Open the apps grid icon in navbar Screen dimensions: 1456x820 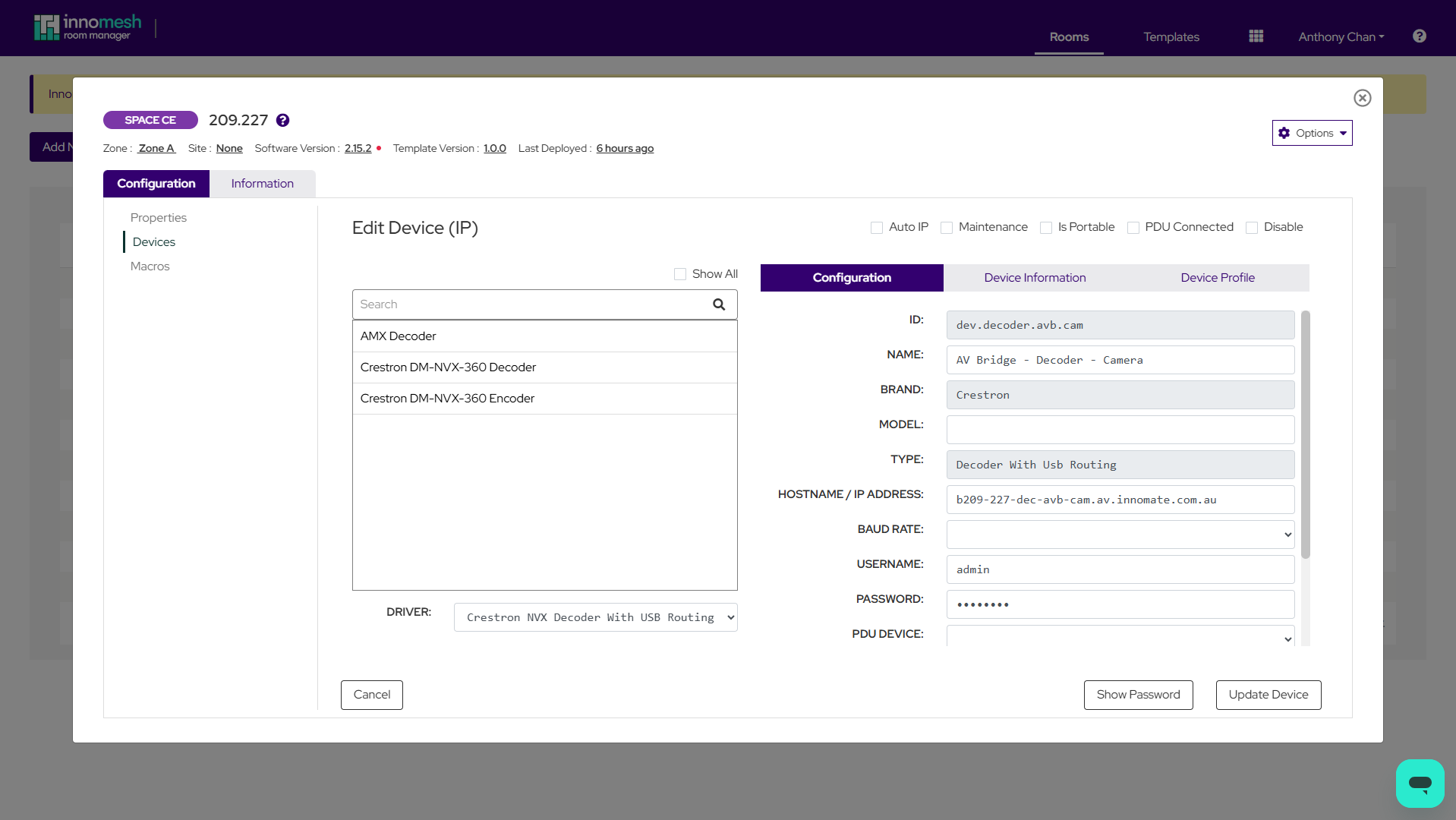[x=1255, y=36]
